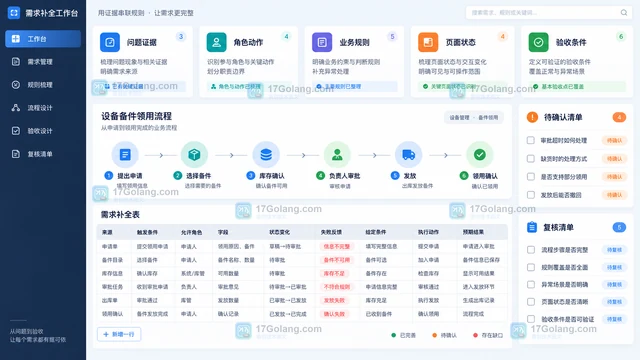This screenshot has height=360, width=640.
Task: Click the green 验收条件 checkmark icon
Action: 538,42
